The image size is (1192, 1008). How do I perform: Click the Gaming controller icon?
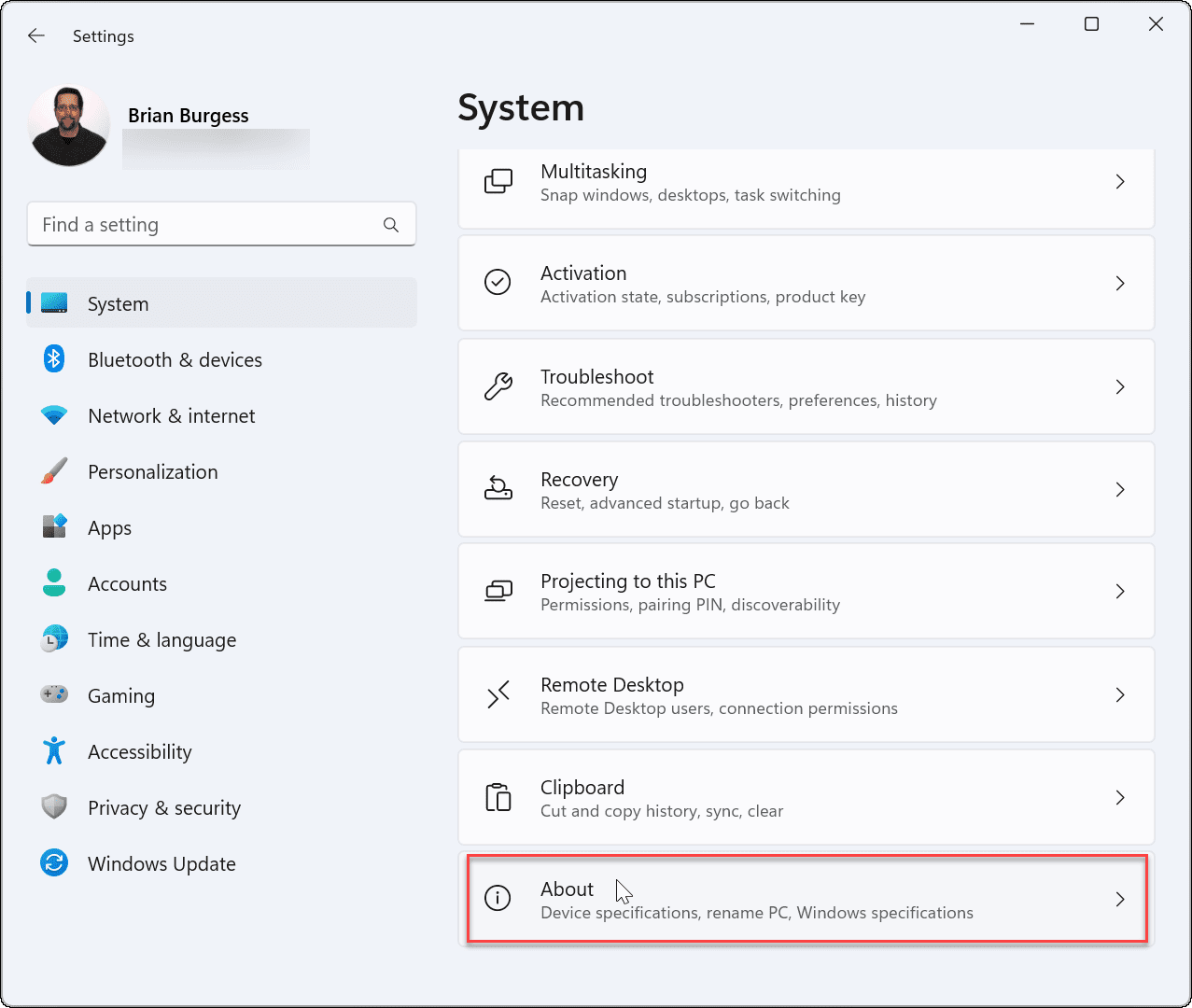54,695
